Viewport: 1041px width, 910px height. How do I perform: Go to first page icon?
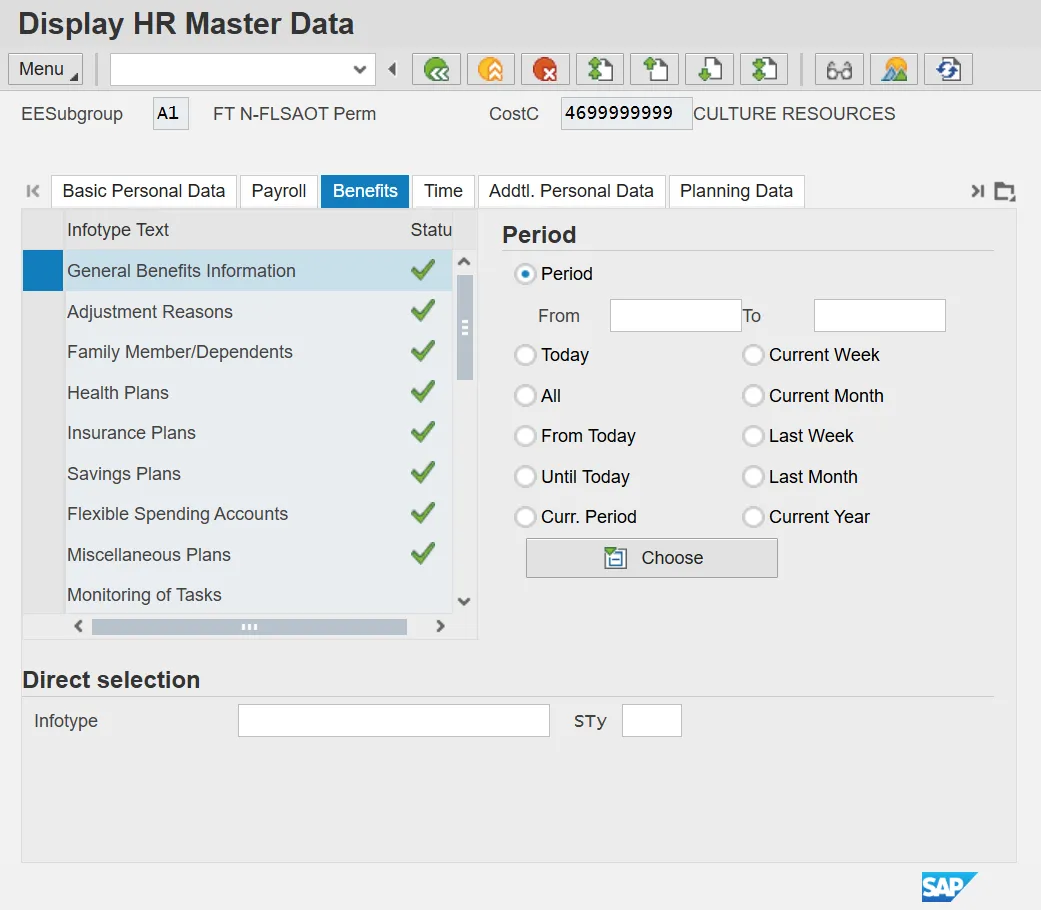(600, 69)
